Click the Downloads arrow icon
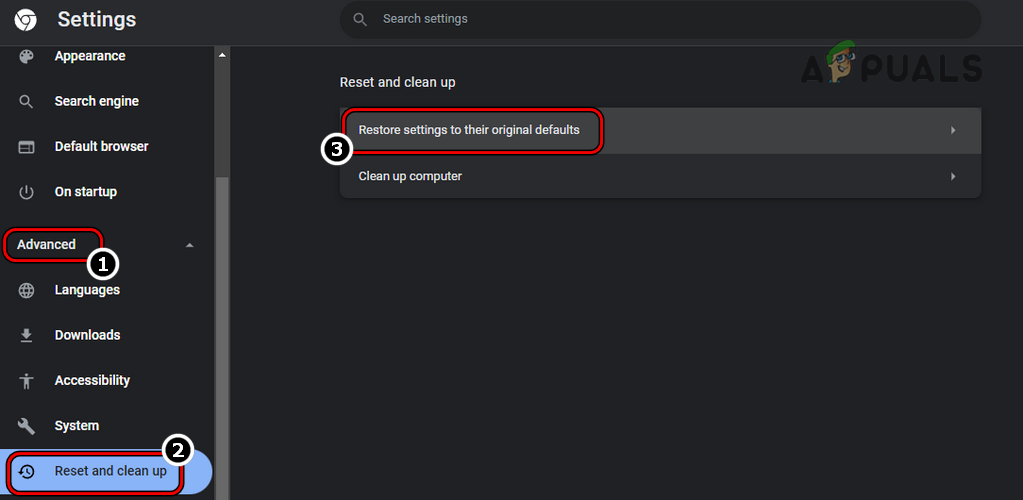1023x500 pixels. (x=27, y=335)
